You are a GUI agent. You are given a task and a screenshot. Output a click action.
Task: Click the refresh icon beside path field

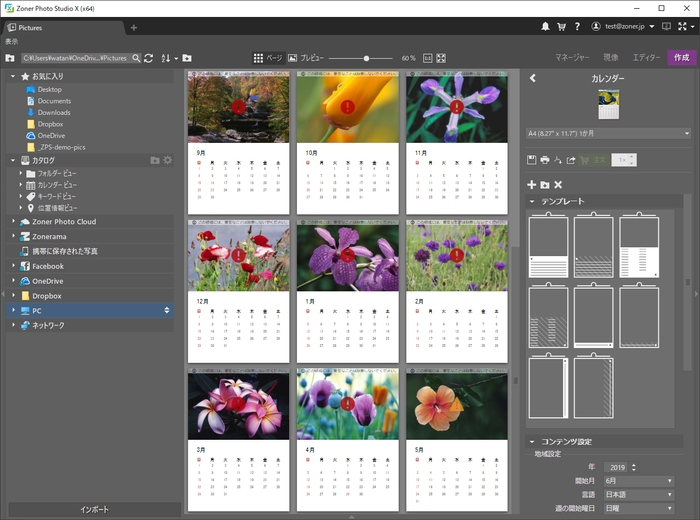tap(149, 58)
